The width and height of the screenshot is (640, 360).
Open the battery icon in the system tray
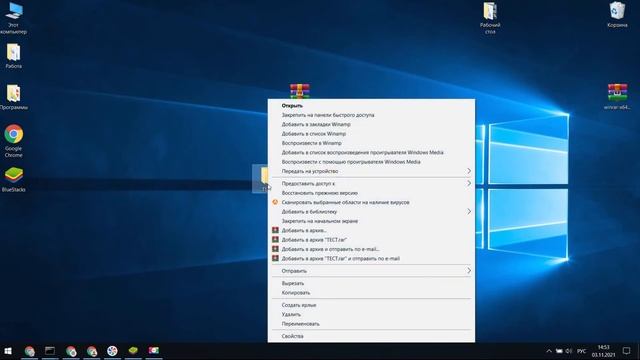click(559, 351)
